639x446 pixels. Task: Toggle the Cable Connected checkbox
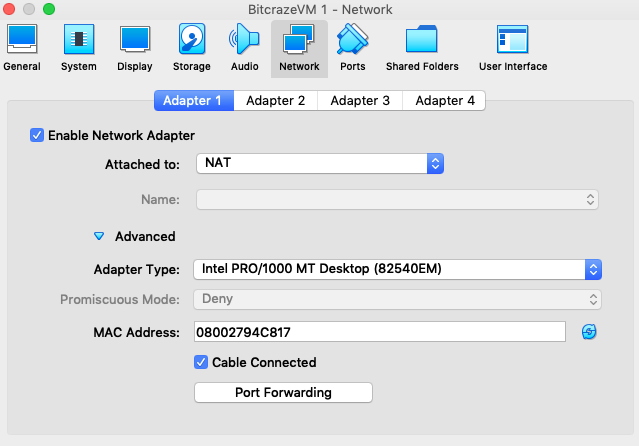(x=201, y=362)
